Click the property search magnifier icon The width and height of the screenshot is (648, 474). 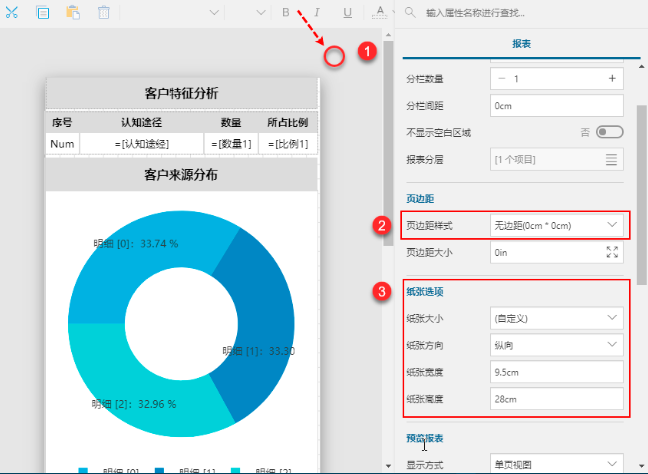click(410, 12)
